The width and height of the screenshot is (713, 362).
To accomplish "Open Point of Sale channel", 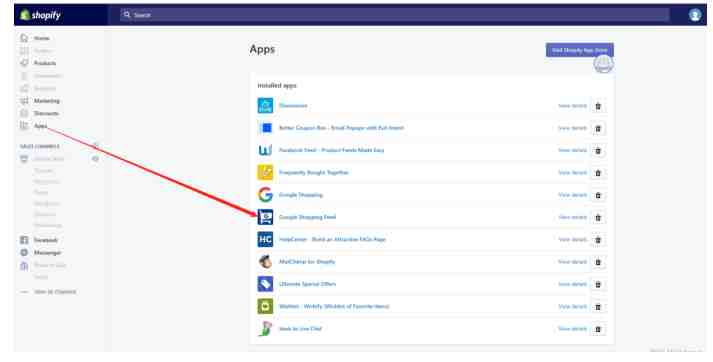I will [50, 265].
